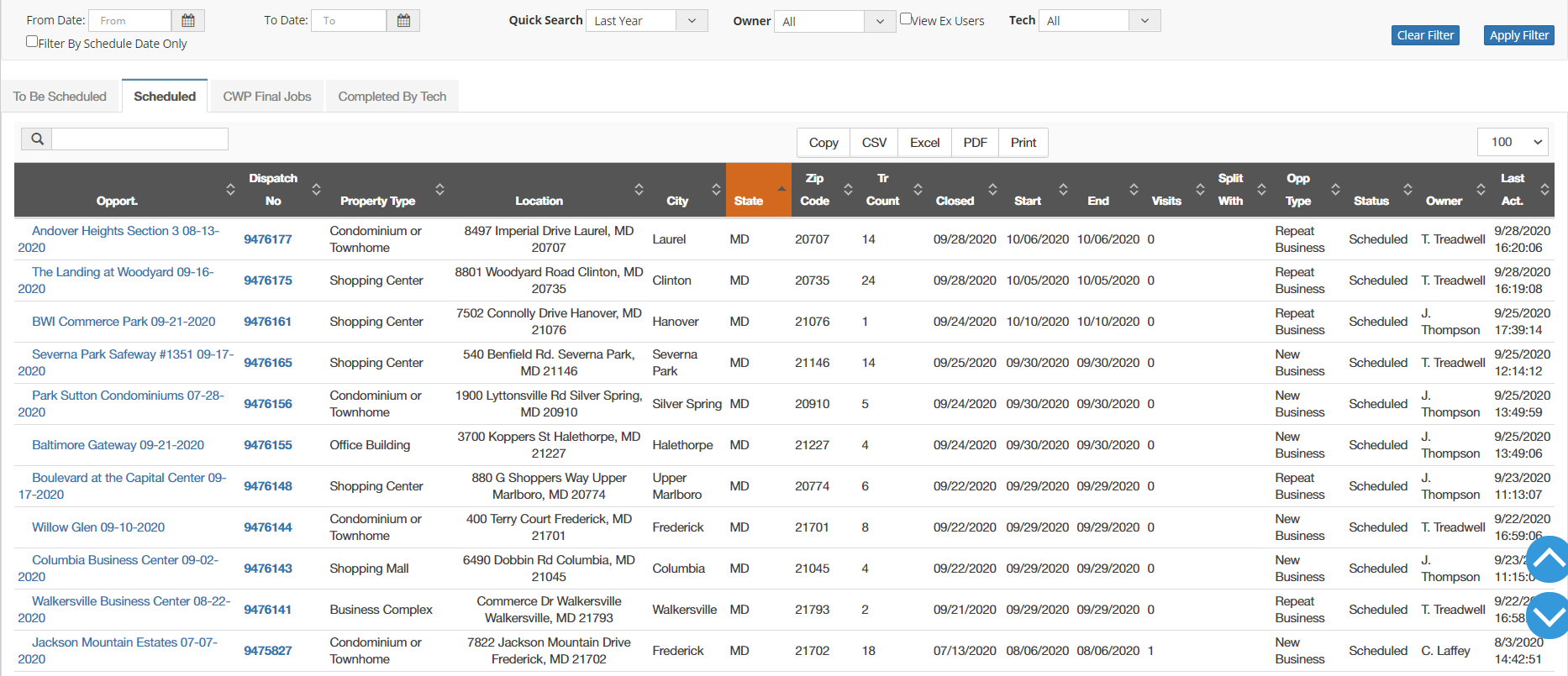The width and height of the screenshot is (1568, 676).
Task: Sort by the highlighted State column
Action: coord(758,190)
